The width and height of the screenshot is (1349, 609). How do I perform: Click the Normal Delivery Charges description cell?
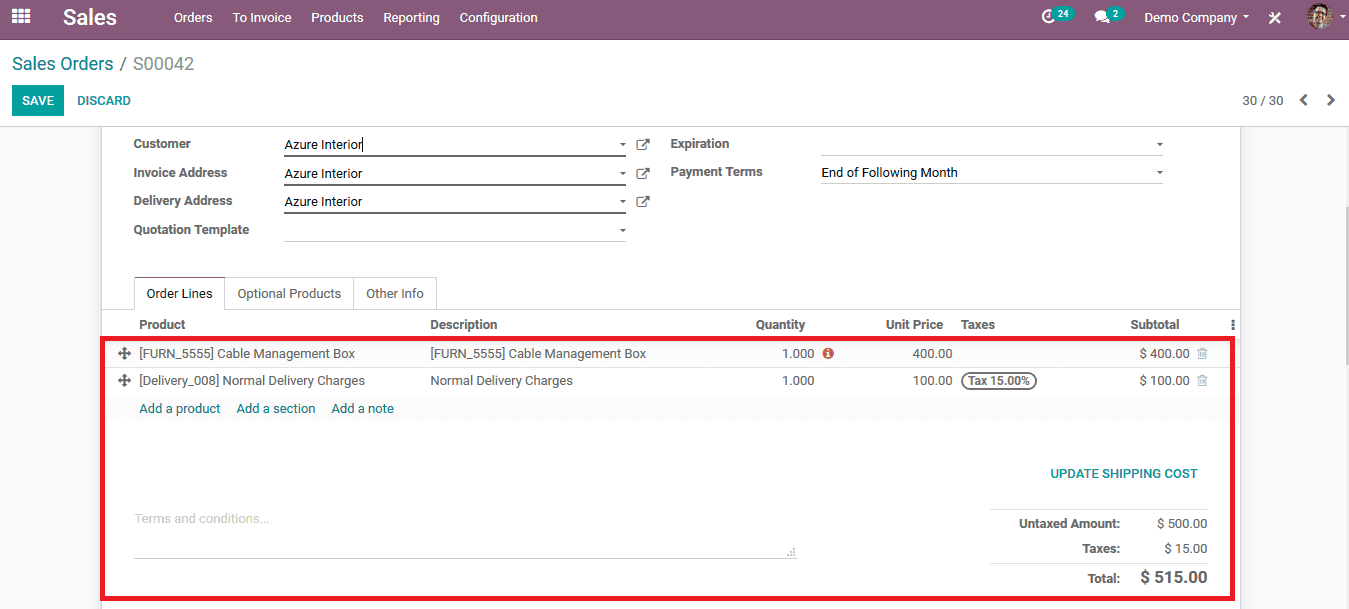click(501, 381)
